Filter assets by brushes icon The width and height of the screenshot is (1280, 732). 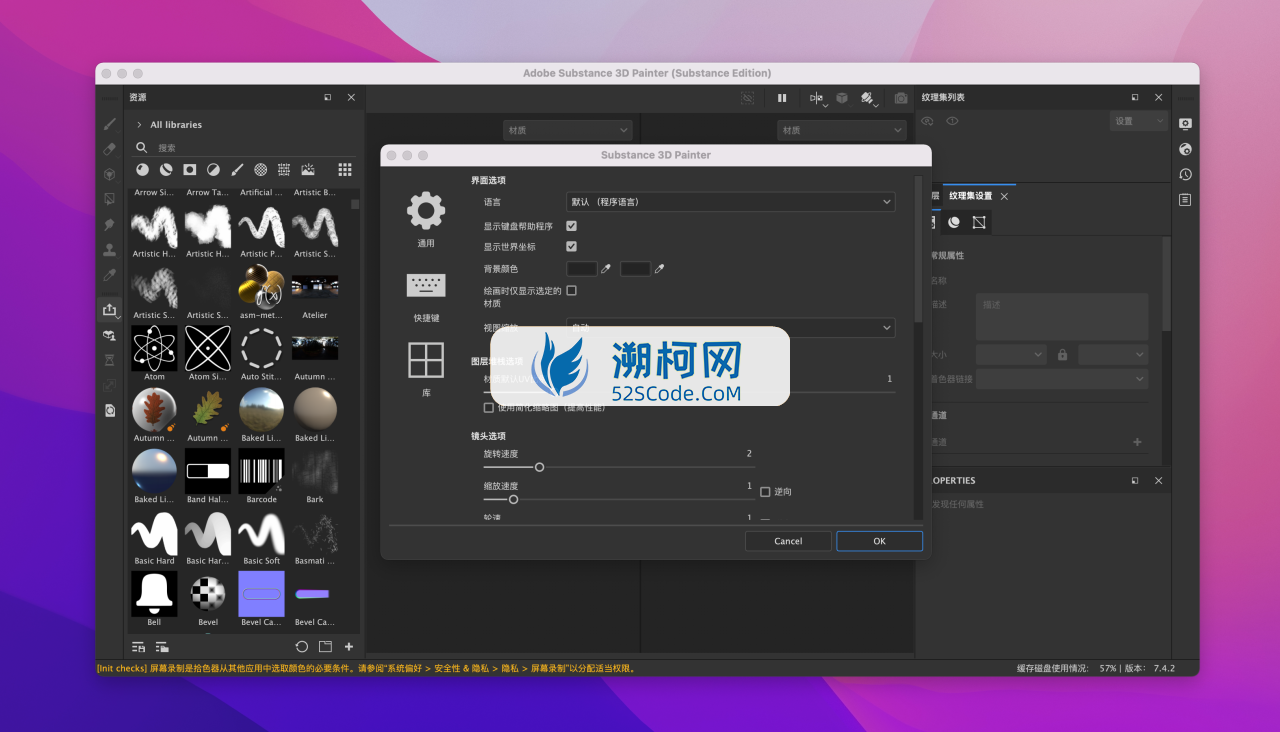pyautogui.click(x=237, y=170)
